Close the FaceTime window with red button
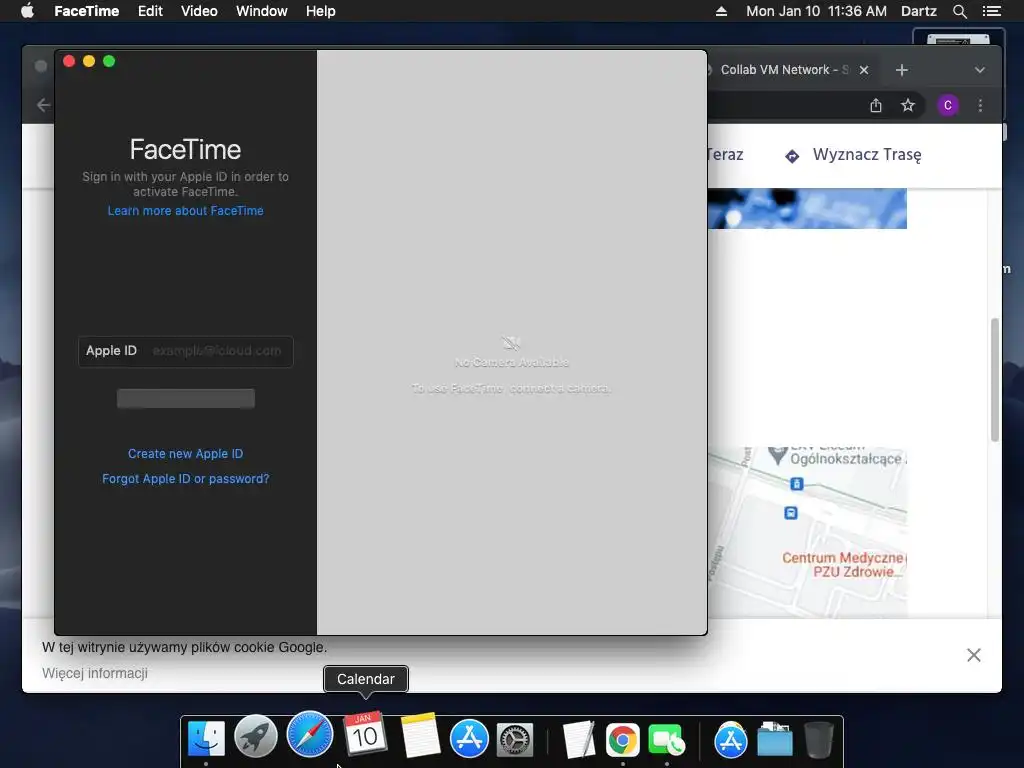Screen dimensions: 1024x768 tap(69, 61)
